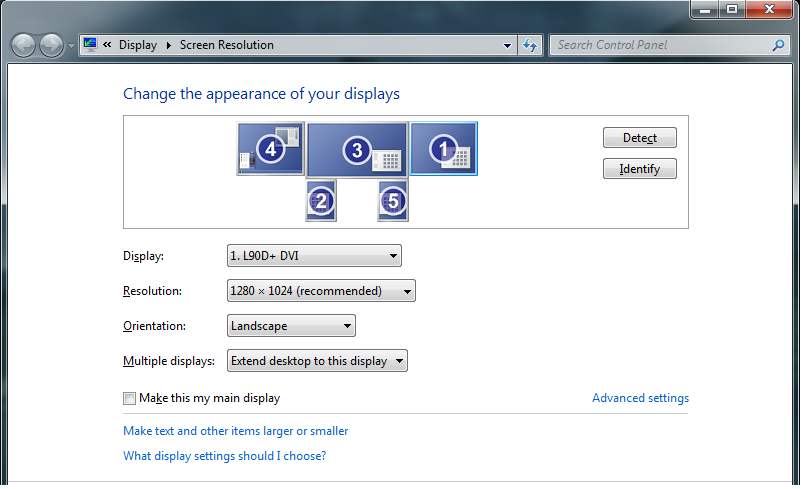Click the Detect button
Viewport: 805px width, 489px height.
point(640,138)
